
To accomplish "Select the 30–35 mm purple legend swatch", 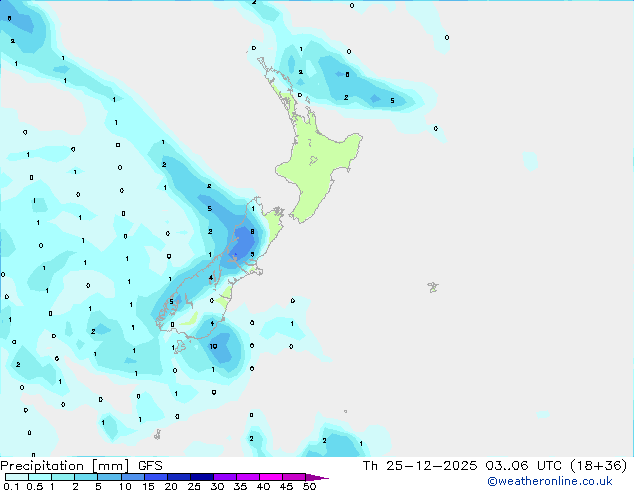I will pyautogui.click(x=224, y=477).
